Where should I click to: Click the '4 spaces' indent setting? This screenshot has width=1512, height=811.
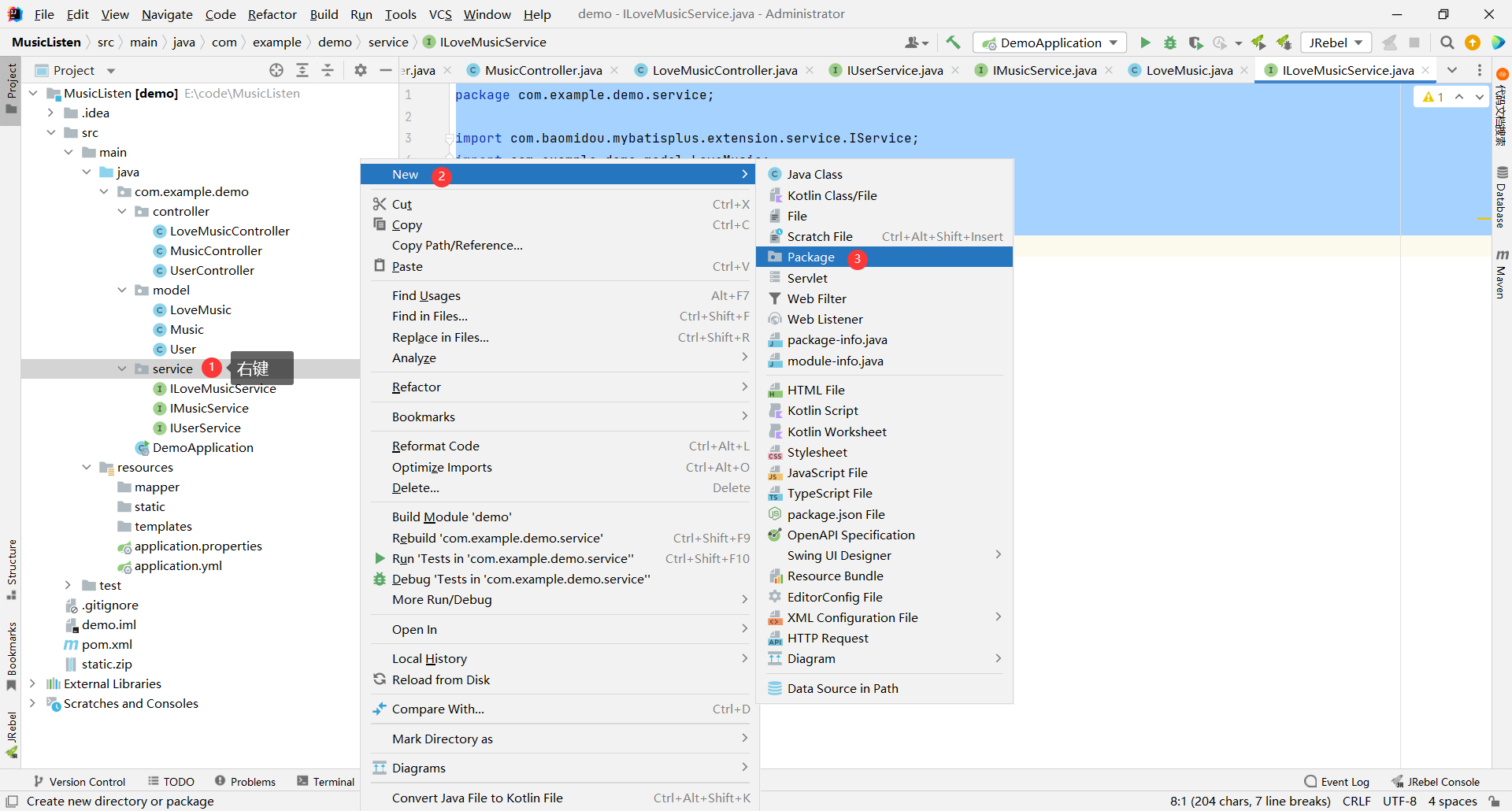click(1452, 801)
